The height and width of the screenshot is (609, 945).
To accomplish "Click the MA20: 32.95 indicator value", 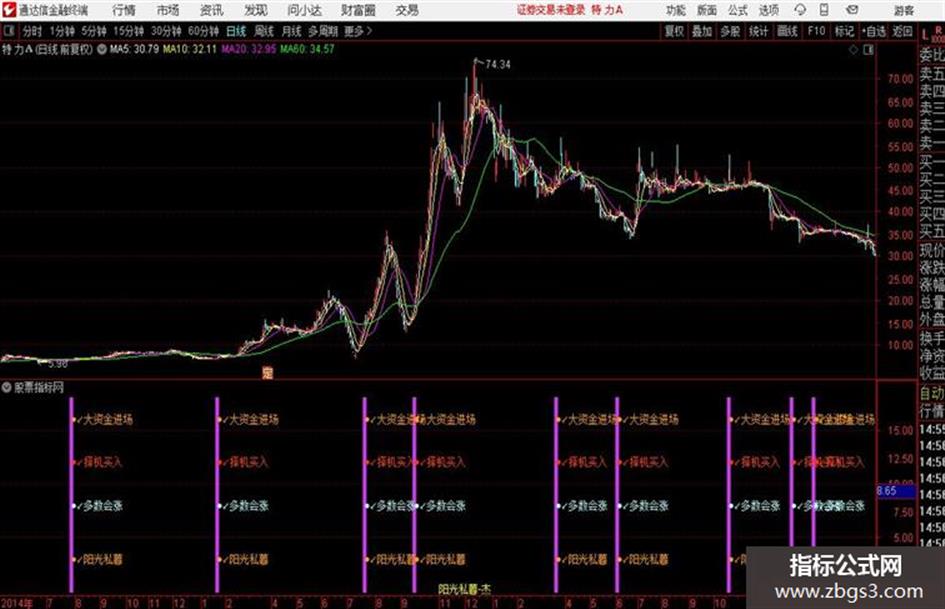I will [x=248, y=49].
